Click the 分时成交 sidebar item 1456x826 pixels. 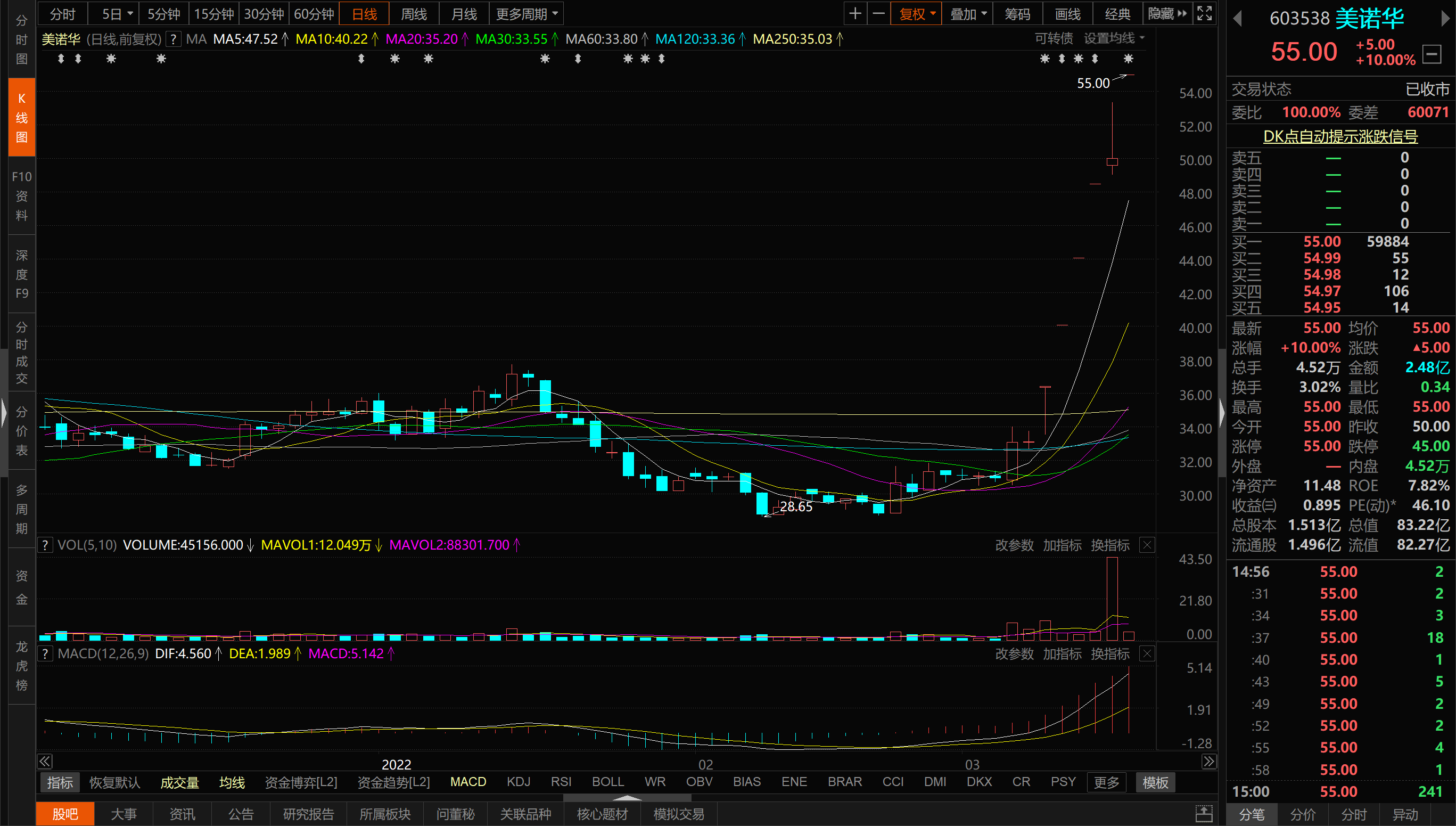point(21,353)
